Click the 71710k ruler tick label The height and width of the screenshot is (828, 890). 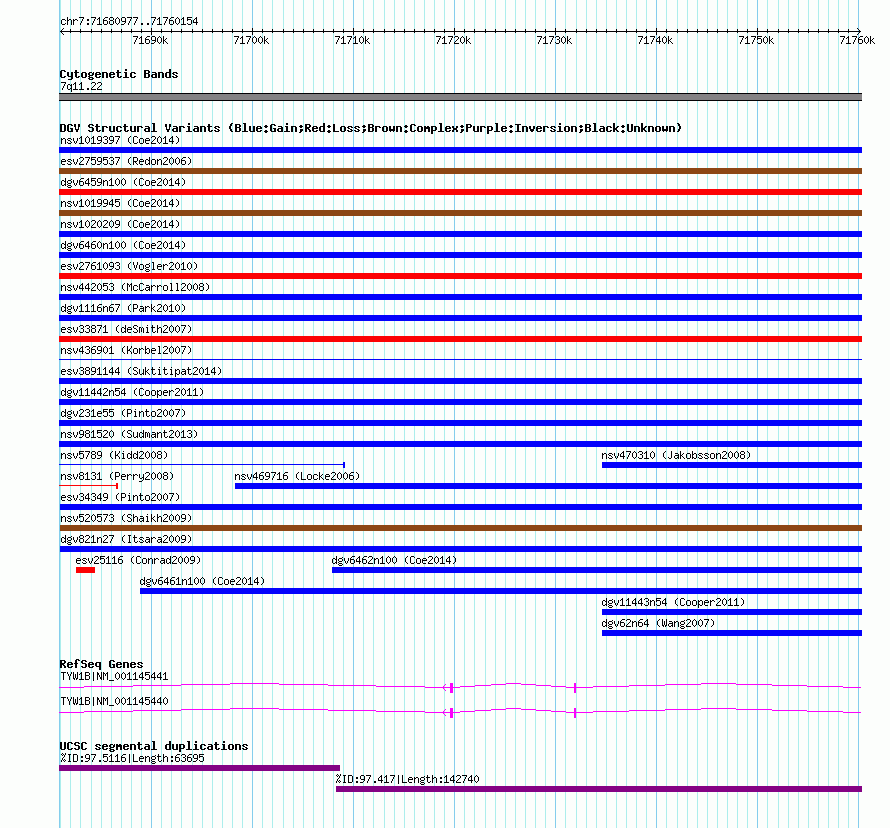pos(352,40)
